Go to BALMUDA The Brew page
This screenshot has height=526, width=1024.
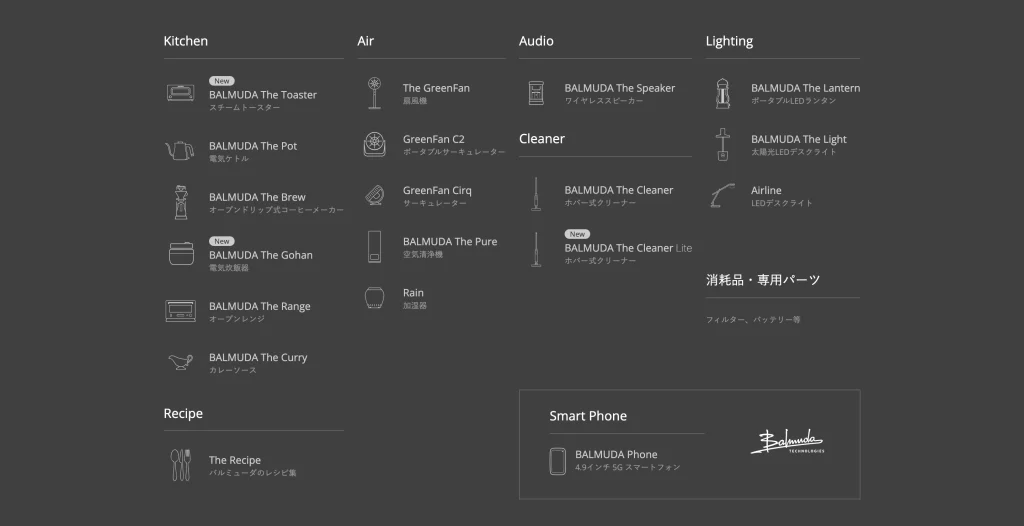[x=257, y=197]
